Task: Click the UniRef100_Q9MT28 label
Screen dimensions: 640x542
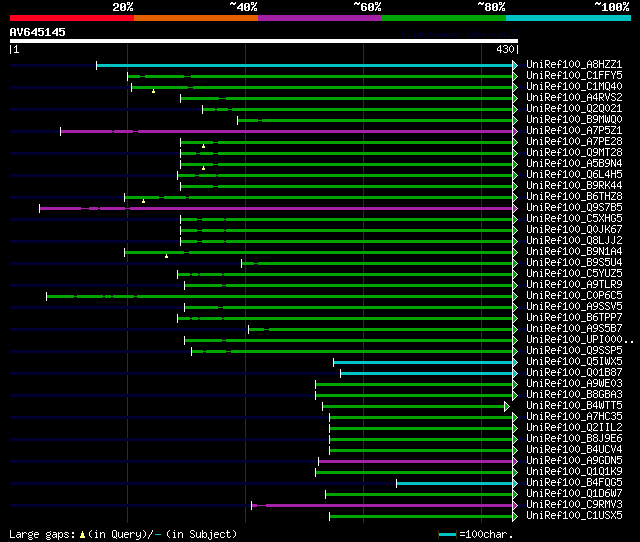Action: pyautogui.click(x=574, y=153)
